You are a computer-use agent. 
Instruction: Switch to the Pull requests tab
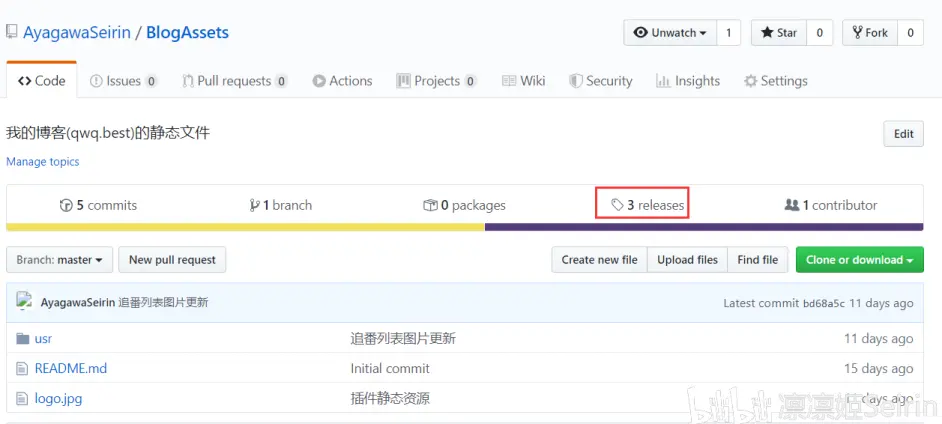[x=234, y=81]
